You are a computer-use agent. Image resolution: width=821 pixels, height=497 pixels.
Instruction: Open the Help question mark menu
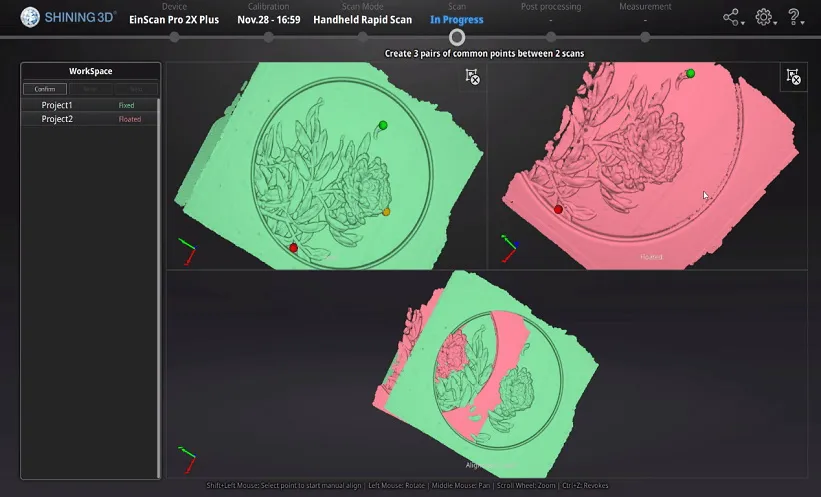click(x=794, y=17)
